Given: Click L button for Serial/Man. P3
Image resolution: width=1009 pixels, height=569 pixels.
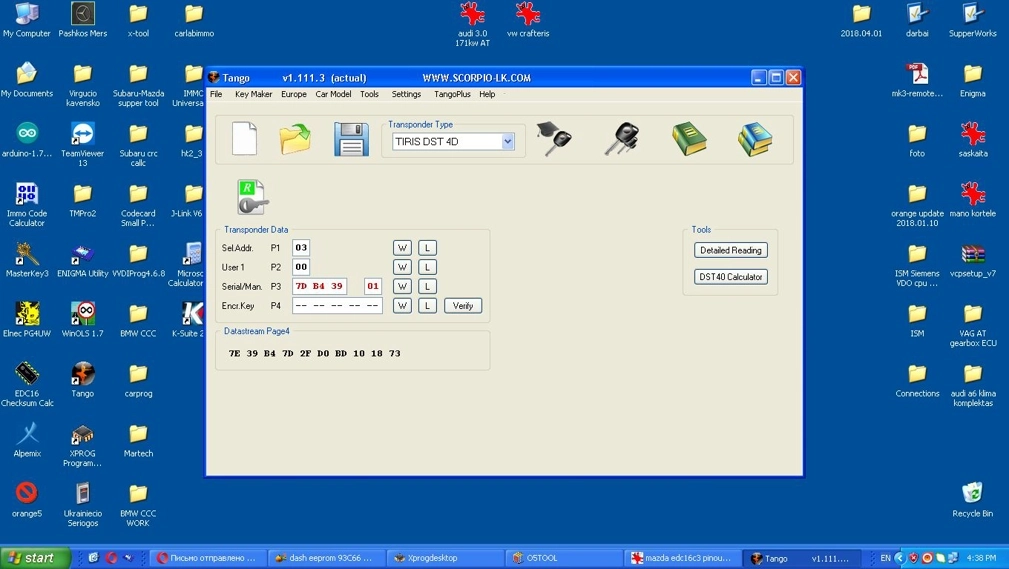Looking at the screenshot, I should tap(427, 286).
